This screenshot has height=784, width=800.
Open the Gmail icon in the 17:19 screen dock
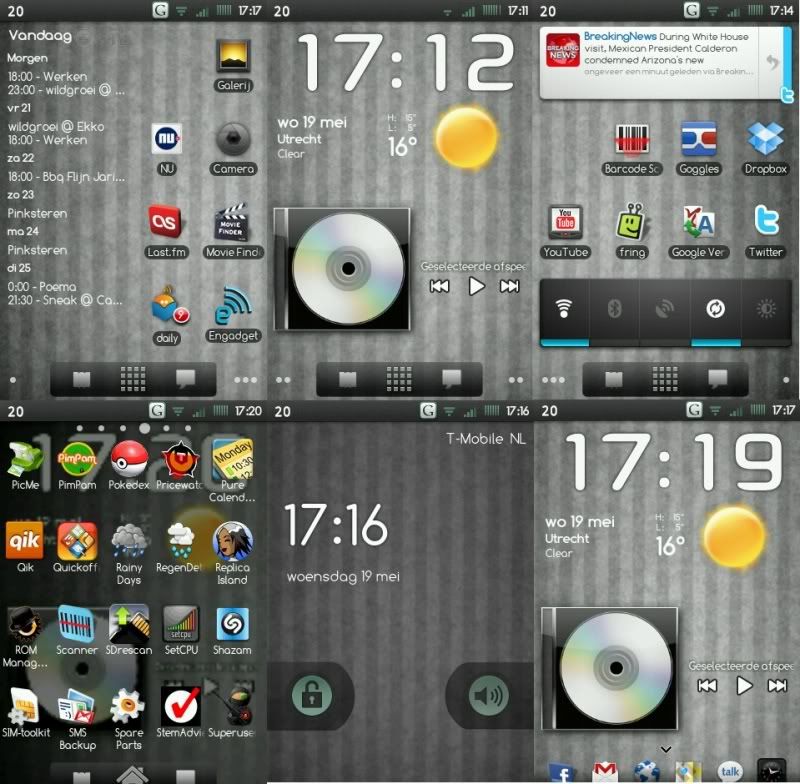[605, 772]
